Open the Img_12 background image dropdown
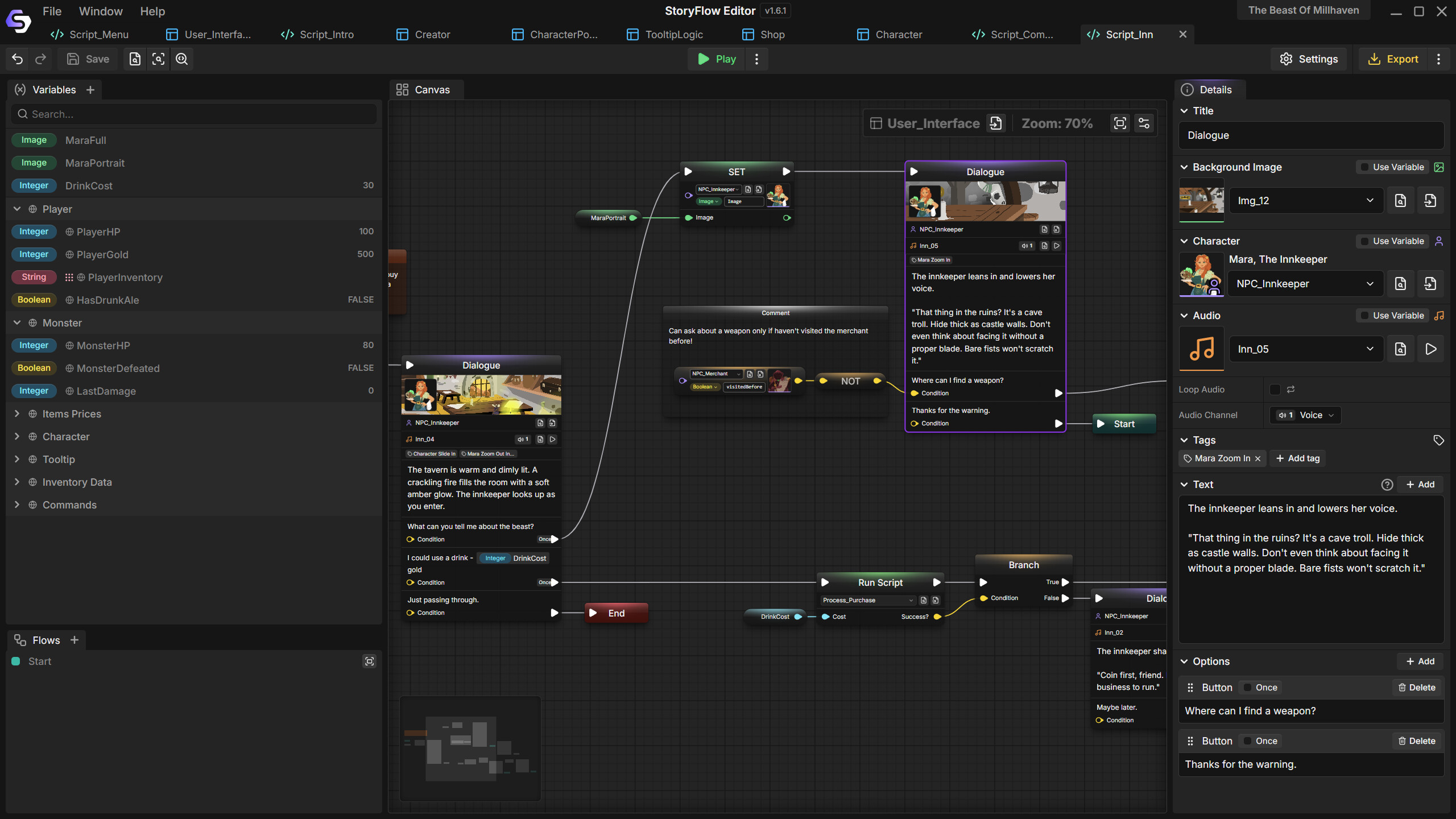Image resolution: width=1456 pixels, height=819 pixels. click(x=1306, y=201)
